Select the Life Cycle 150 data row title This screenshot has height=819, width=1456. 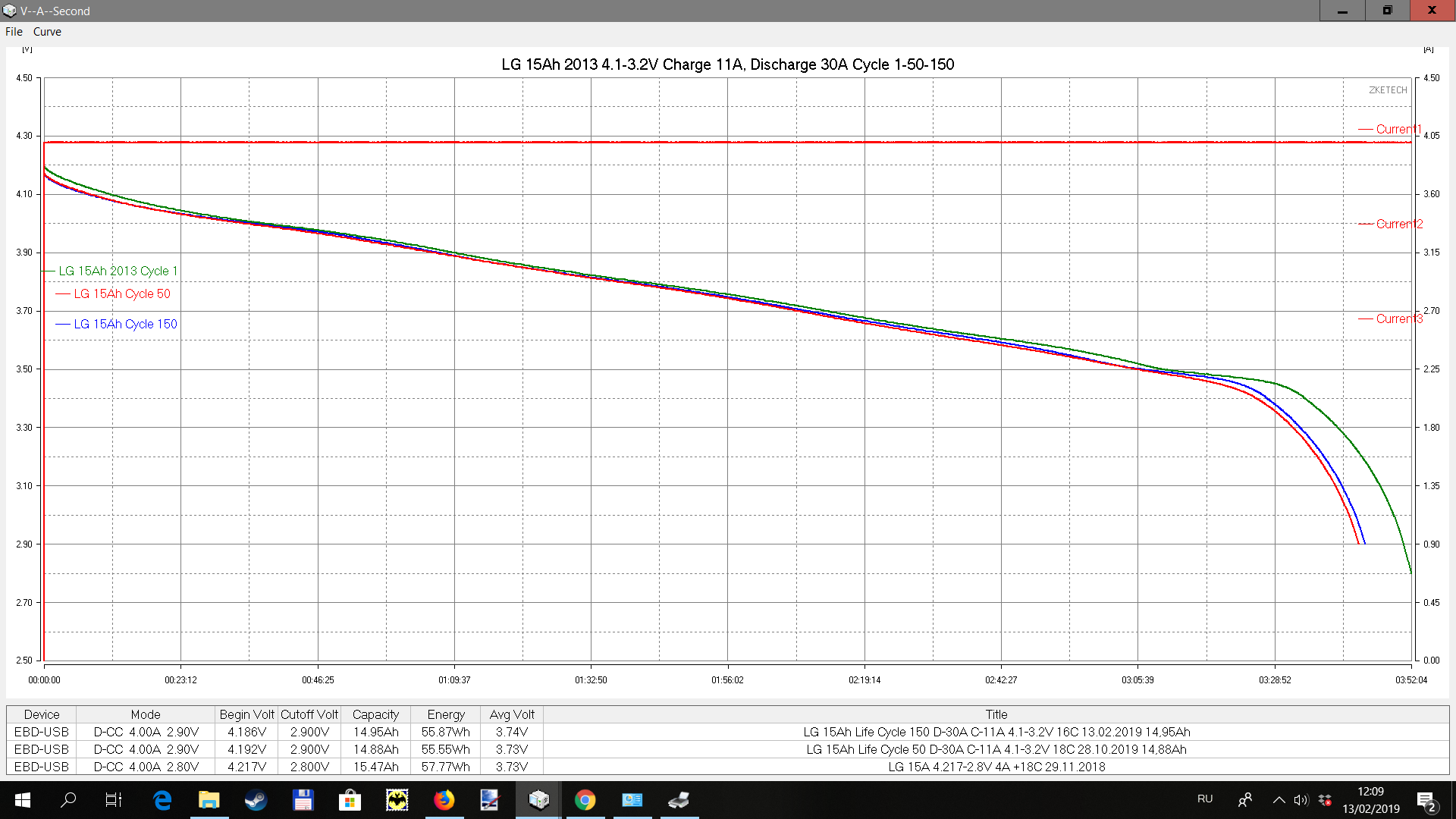tap(996, 732)
